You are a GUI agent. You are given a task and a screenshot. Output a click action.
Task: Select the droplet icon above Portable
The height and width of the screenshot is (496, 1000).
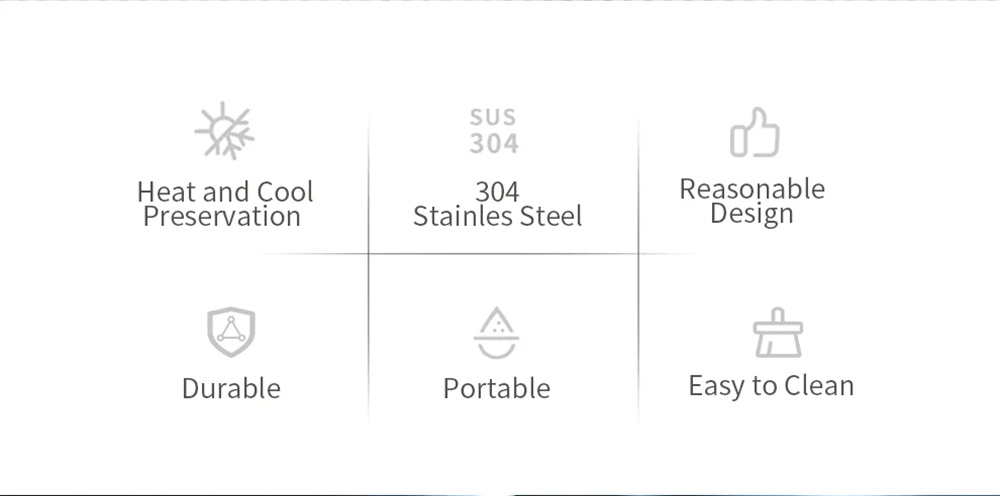point(496,333)
